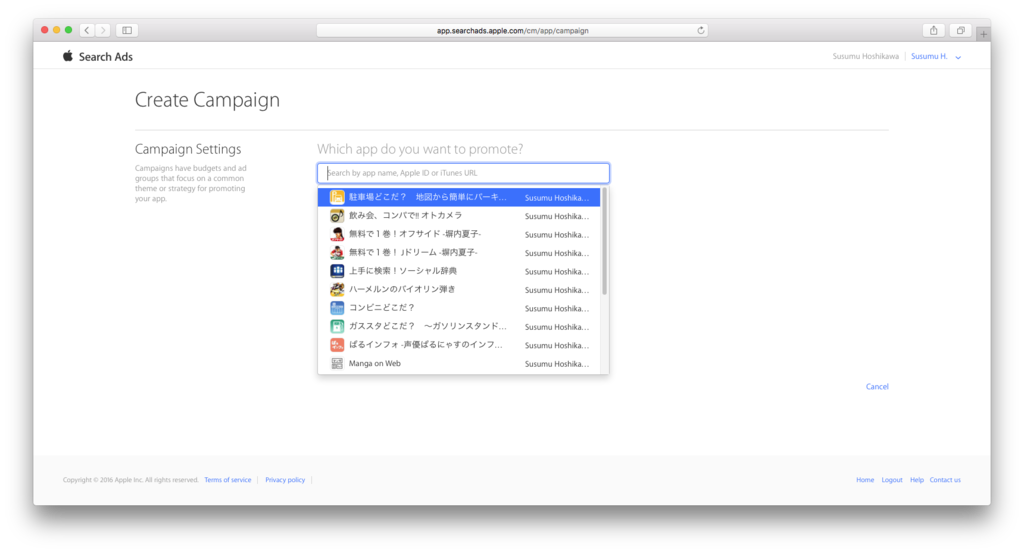Select 飲み会、コンパで!! オトカメラ entry
Screen dimensions: 1024x553
click(458, 215)
